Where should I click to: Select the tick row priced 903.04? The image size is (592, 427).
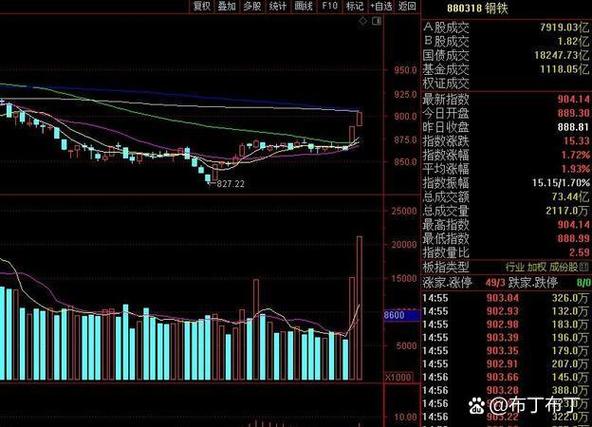coord(506,298)
